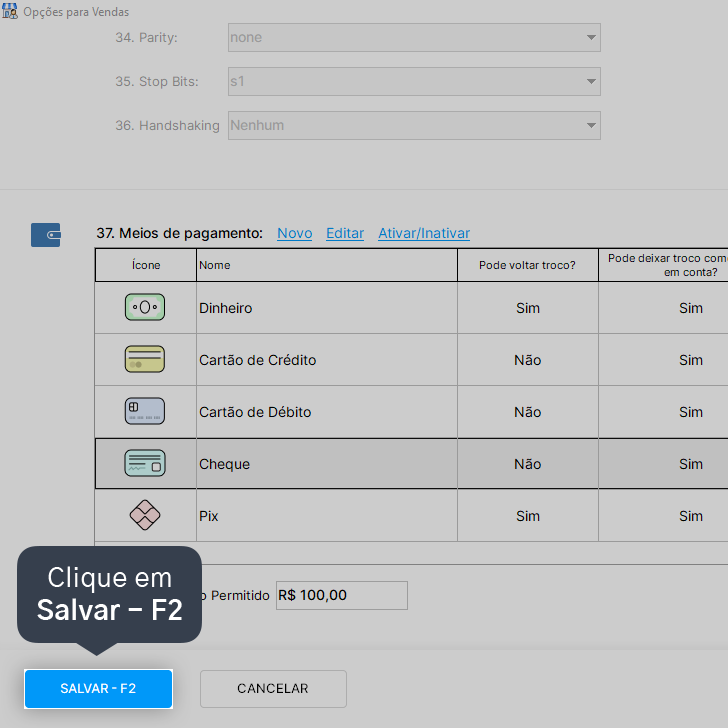The height and width of the screenshot is (728, 728).
Task: Click the Pode deixar troco em conta header
Action: [664, 265]
